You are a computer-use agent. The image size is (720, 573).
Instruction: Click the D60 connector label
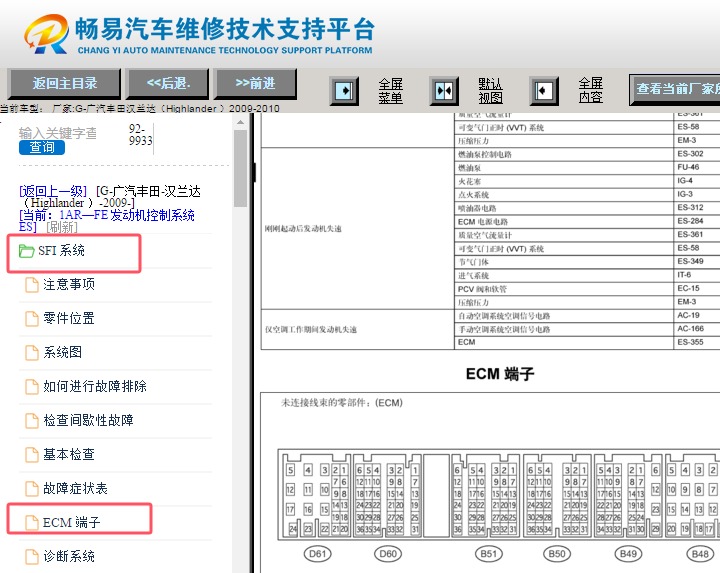pos(388,554)
